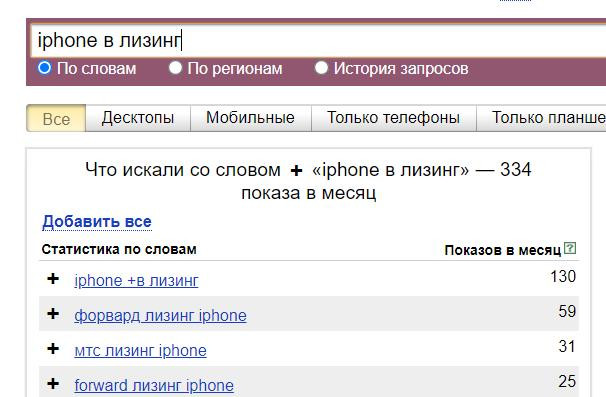Image resolution: width=606 pixels, height=397 pixels.
Task: Select the 'По регионам' radio button
Action: tap(175, 68)
